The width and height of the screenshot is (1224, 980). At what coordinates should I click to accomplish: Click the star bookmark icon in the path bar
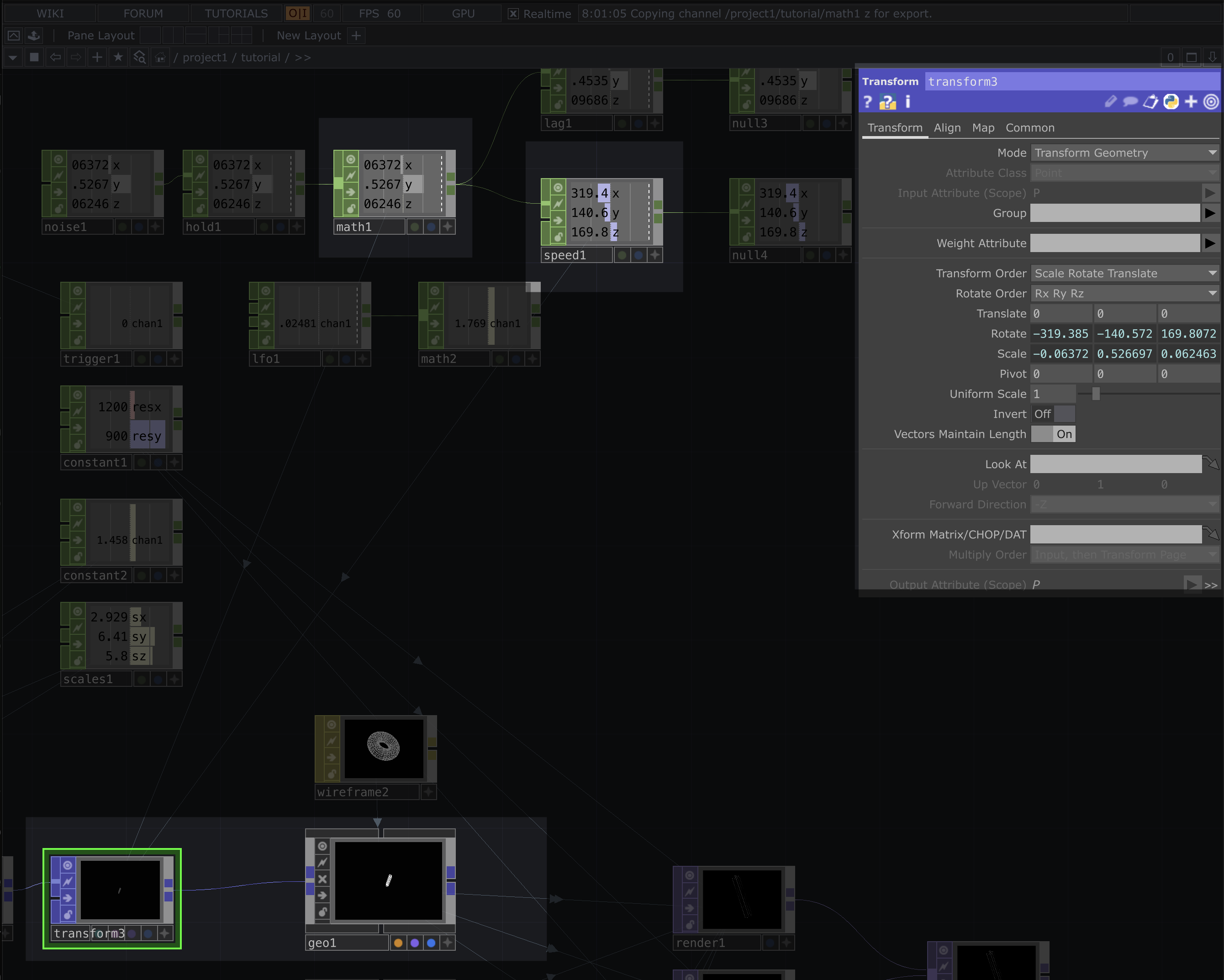[x=118, y=58]
